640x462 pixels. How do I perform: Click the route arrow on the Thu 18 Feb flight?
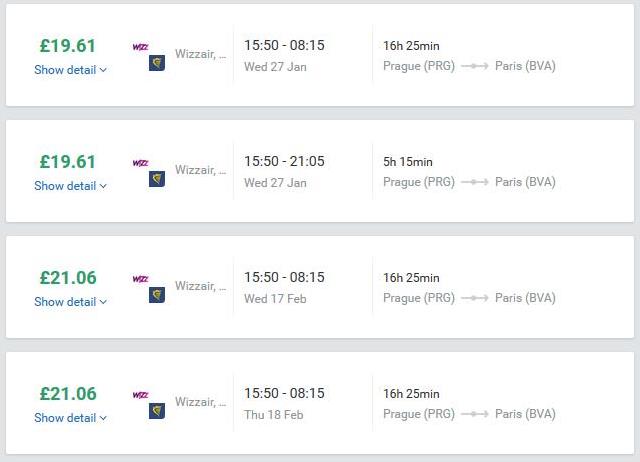[x=475, y=414]
